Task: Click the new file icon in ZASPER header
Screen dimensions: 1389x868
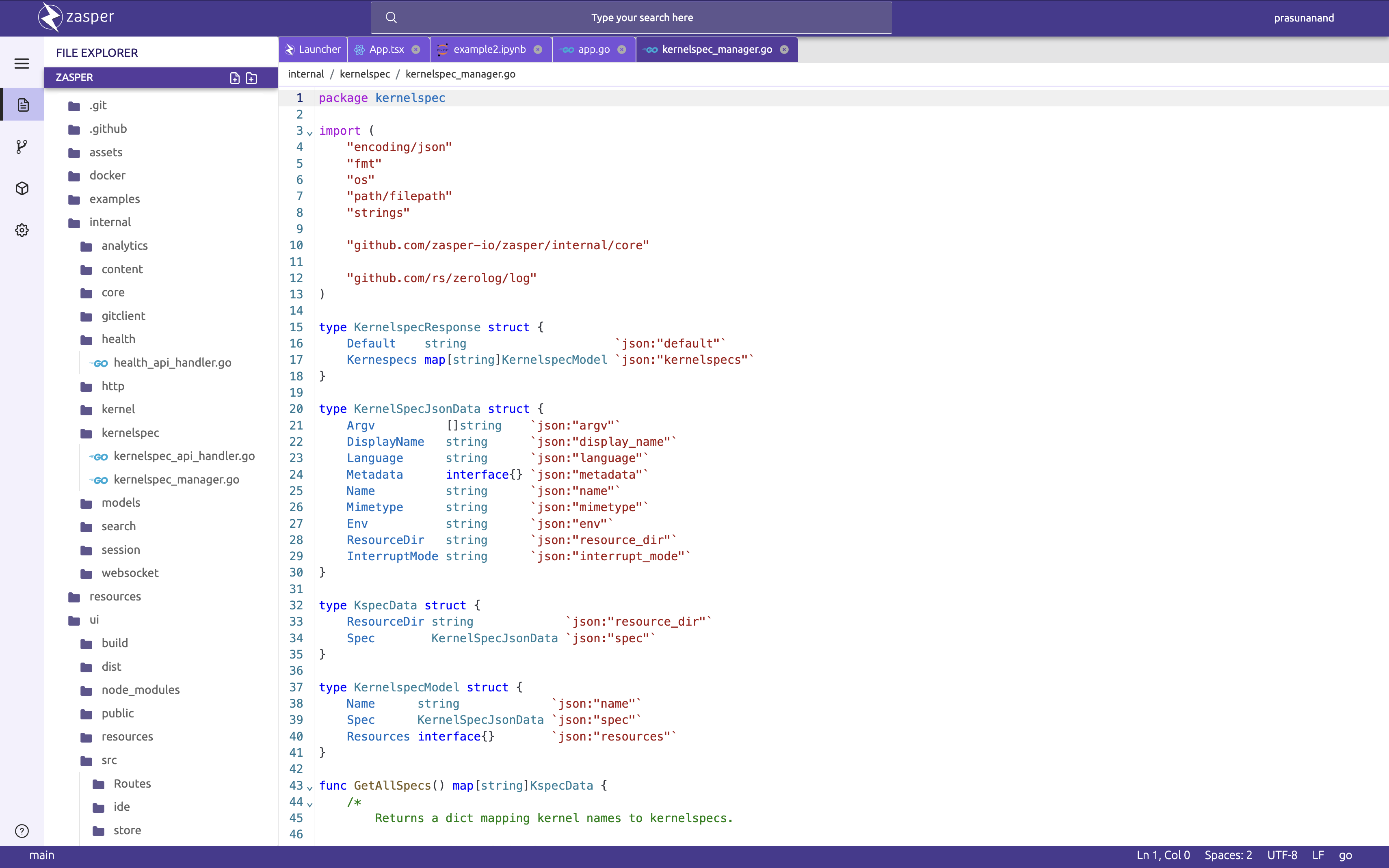Action: pyautogui.click(x=234, y=78)
